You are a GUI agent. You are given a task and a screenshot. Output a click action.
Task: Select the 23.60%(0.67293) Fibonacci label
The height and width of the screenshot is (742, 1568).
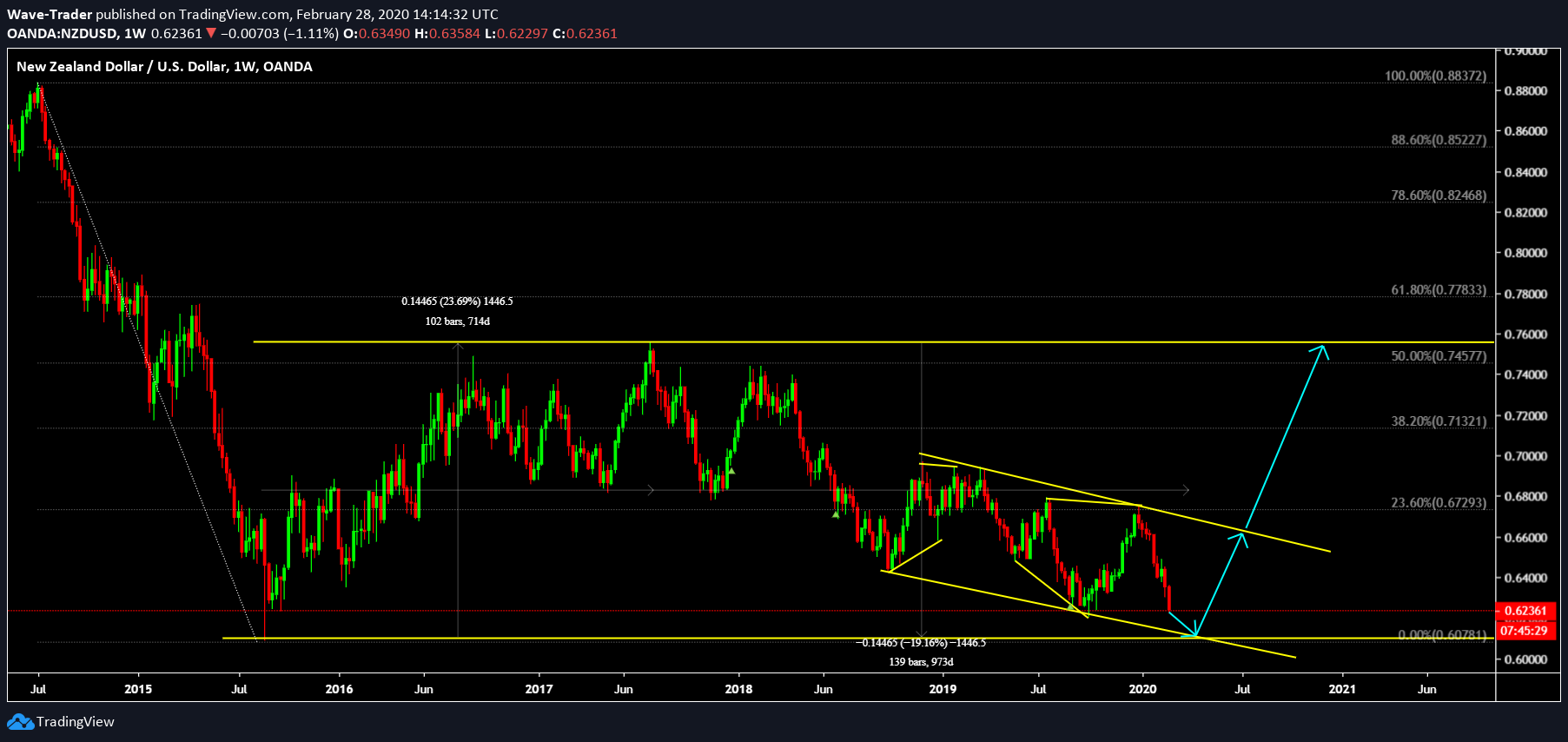pos(1439,503)
